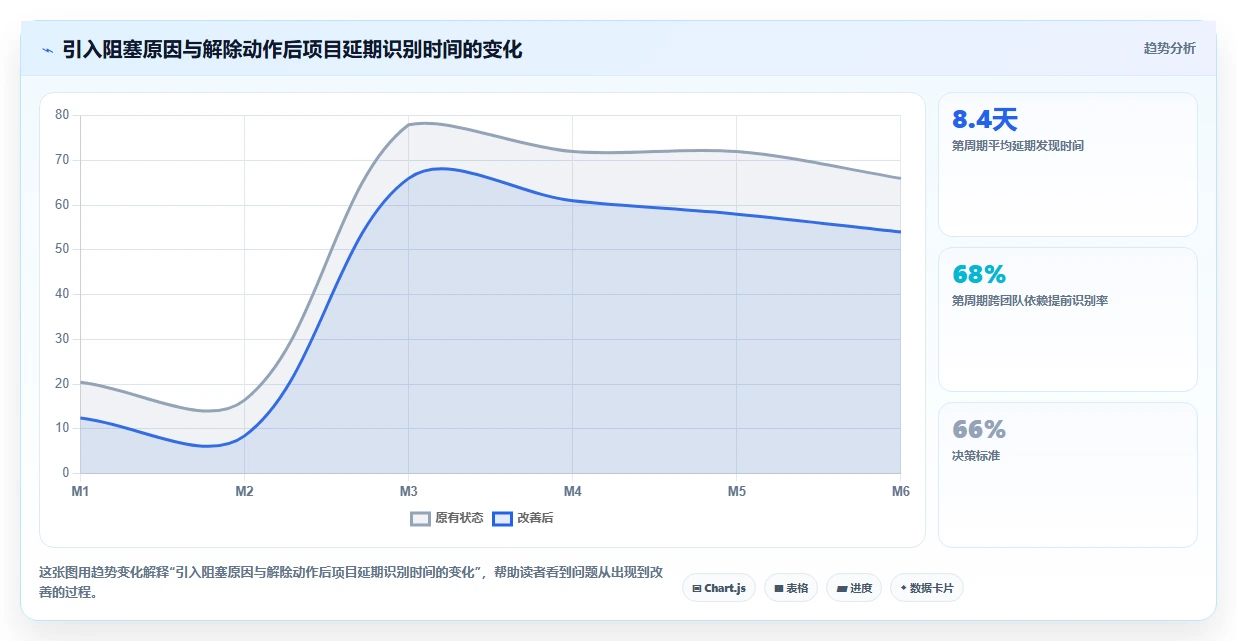Click the blue line point at M4
The image size is (1237, 641).
(x=572, y=200)
